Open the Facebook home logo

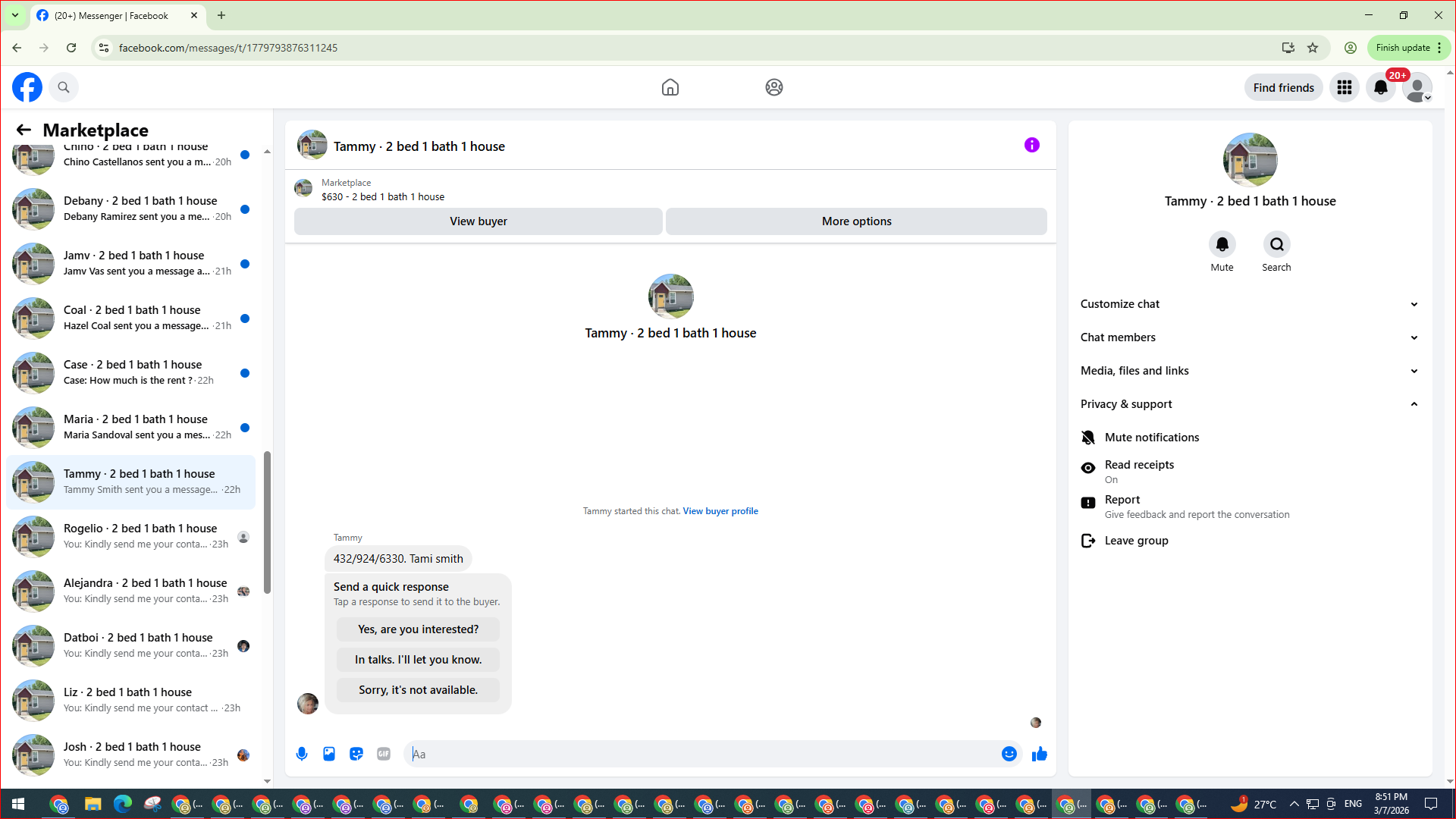tap(27, 87)
